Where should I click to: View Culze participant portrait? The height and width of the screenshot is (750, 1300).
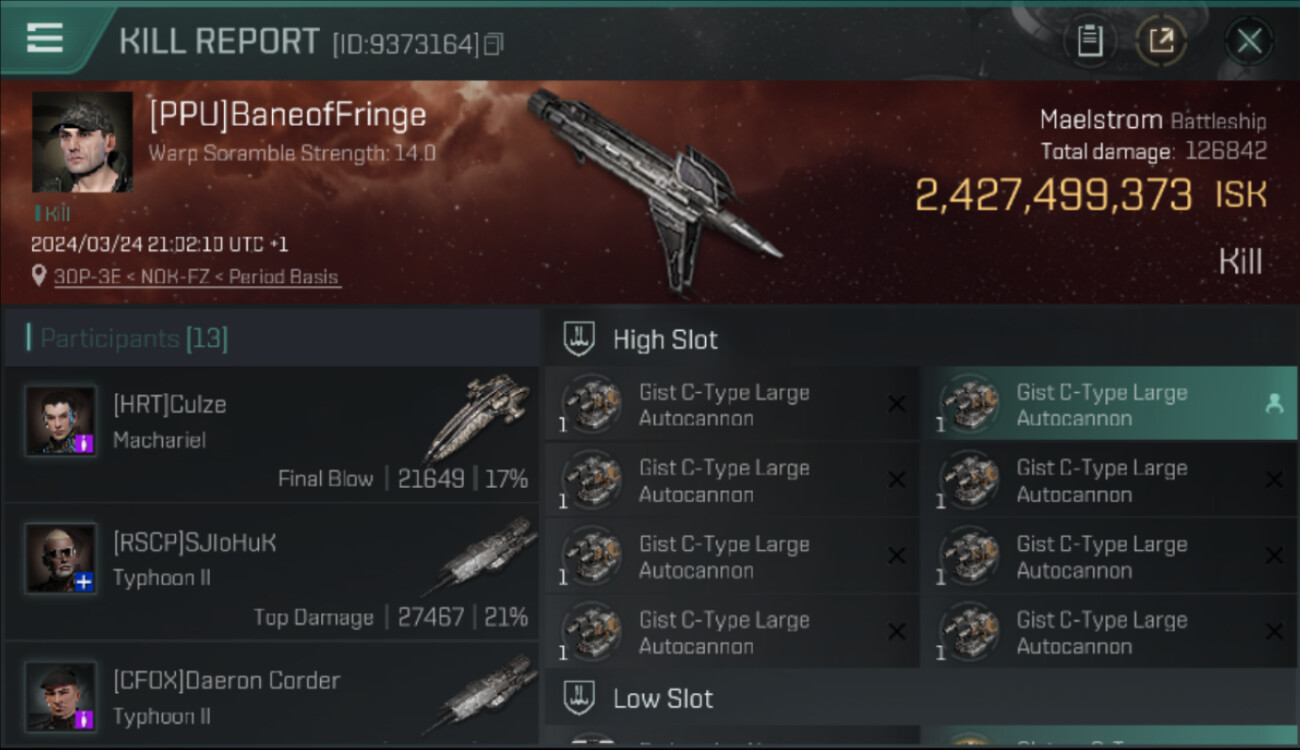pyautogui.click(x=61, y=420)
